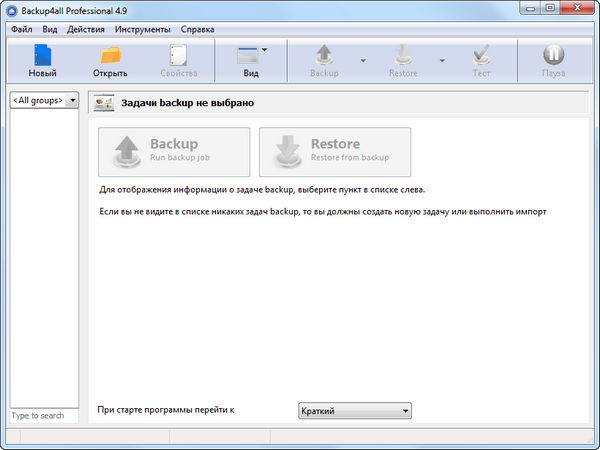The image size is (600, 450).
Task: Click the Тест checkmark toolbar icon
Action: pos(481,55)
